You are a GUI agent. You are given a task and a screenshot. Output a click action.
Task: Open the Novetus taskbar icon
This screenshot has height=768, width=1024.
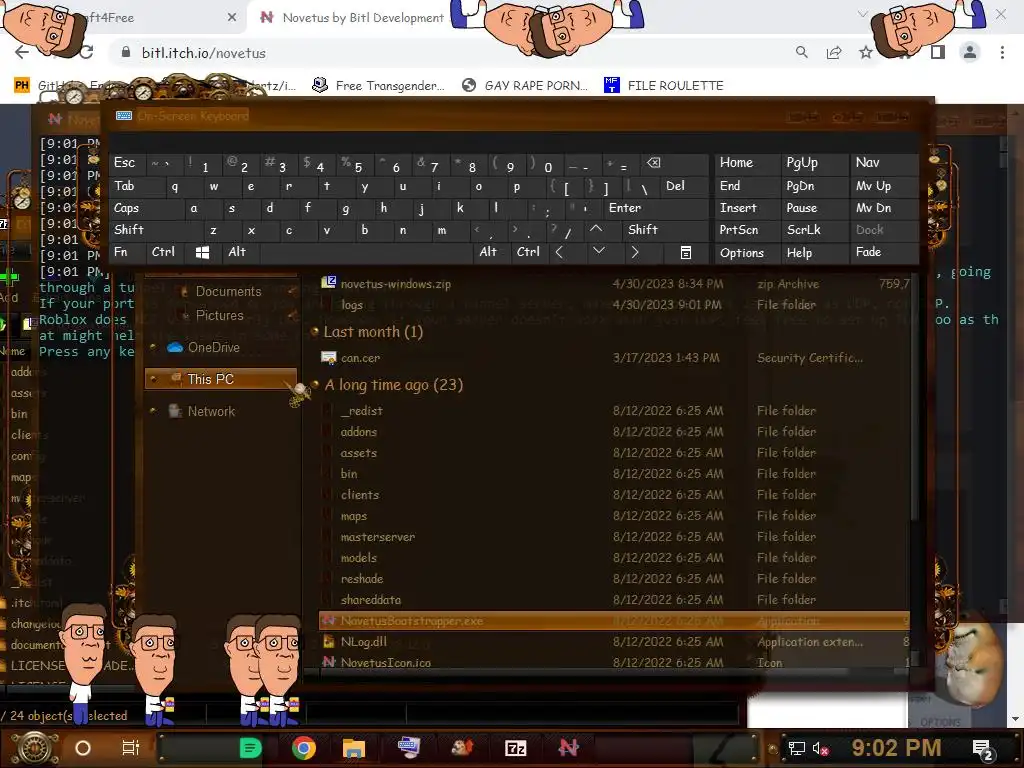(568, 747)
